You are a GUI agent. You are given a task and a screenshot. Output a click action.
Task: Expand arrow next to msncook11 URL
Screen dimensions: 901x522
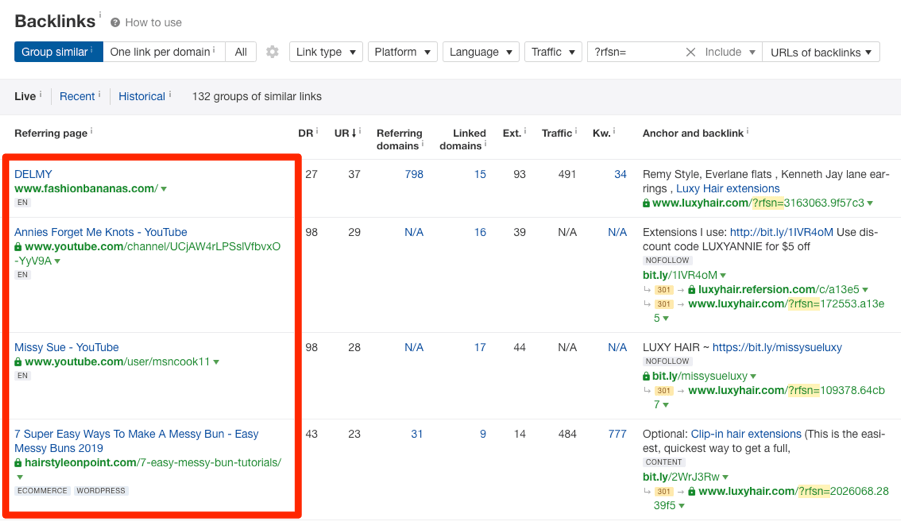click(x=217, y=362)
